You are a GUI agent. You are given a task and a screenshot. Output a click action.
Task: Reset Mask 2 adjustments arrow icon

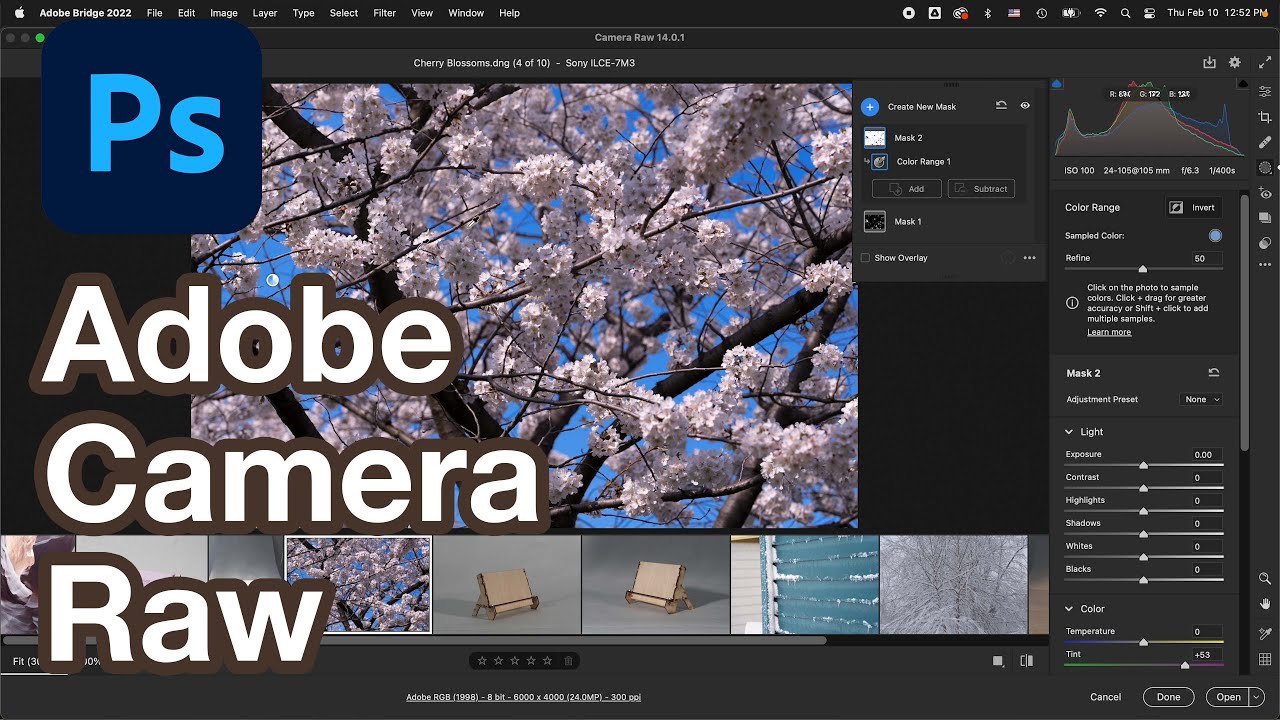[1214, 373]
